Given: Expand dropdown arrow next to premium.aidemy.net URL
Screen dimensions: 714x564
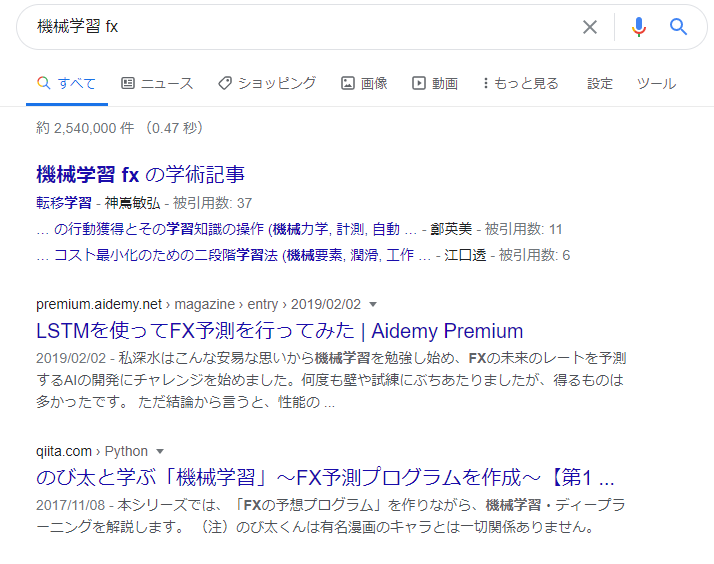Looking at the screenshot, I should 373,305.
